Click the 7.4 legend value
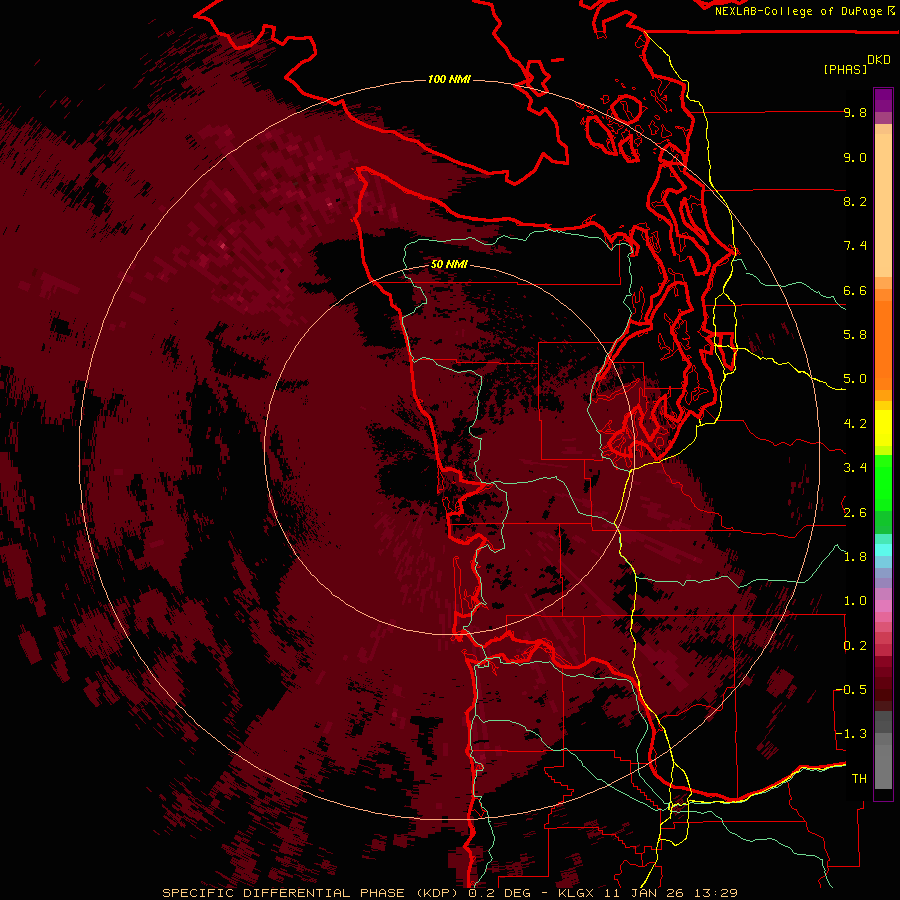 coord(855,246)
